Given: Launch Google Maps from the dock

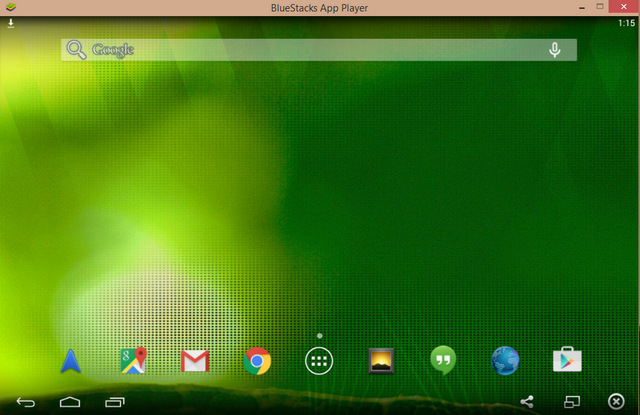Looking at the screenshot, I should [133, 360].
